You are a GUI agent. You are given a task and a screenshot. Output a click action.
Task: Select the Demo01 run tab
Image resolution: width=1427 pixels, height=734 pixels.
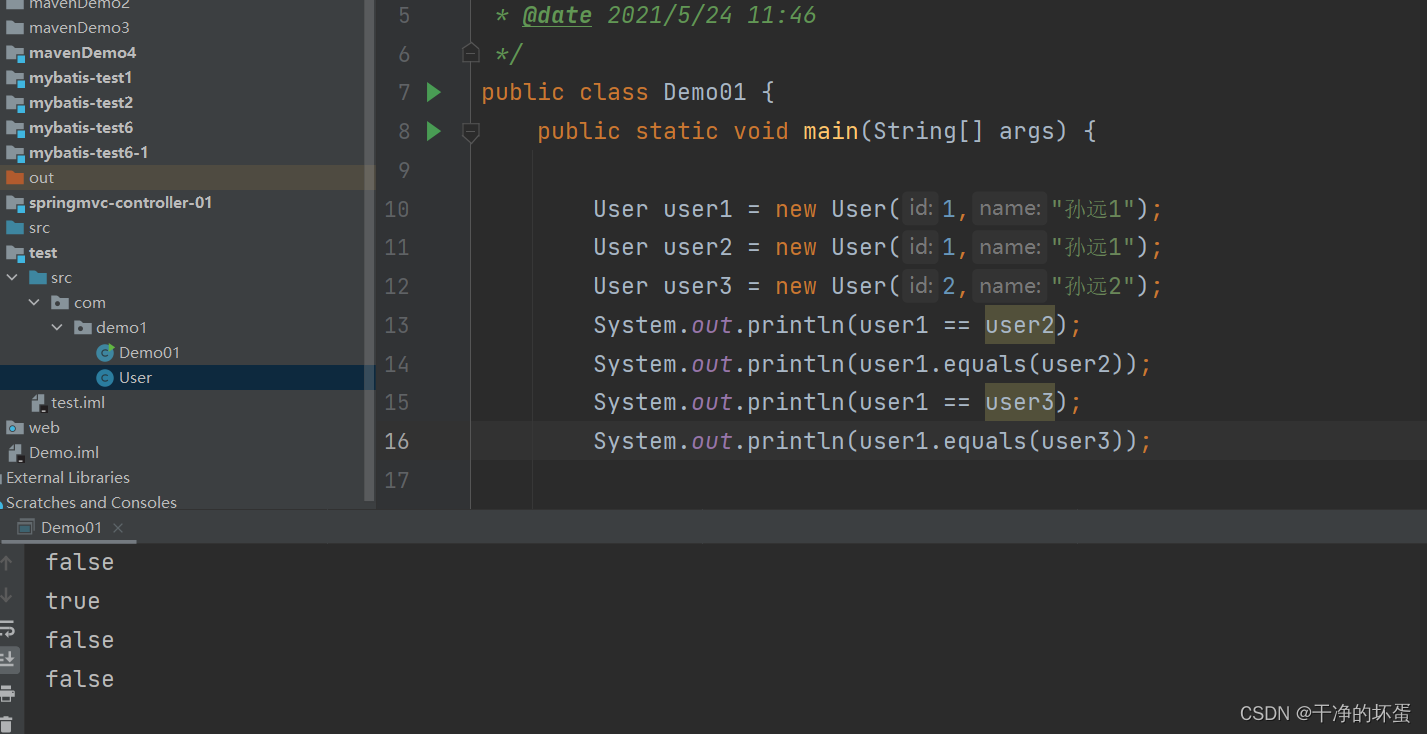(x=71, y=528)
